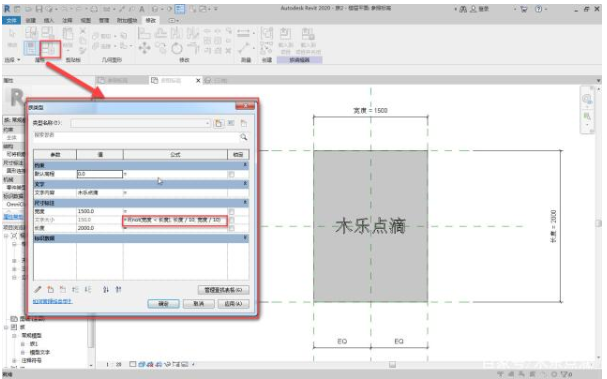The width and height of the screenshot is (607, 379).
Task: Choose the Move tool in ribbon
Action: coord(144,48)
